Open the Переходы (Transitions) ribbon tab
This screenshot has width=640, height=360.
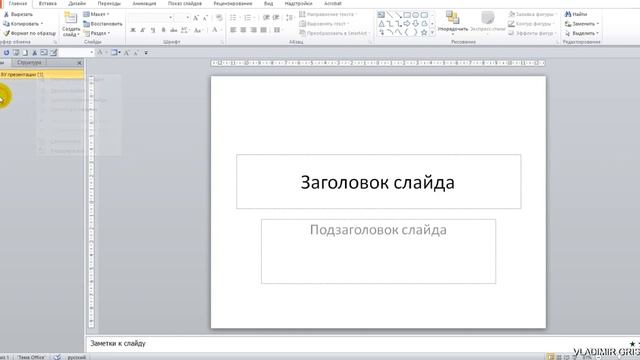point(109,4)
